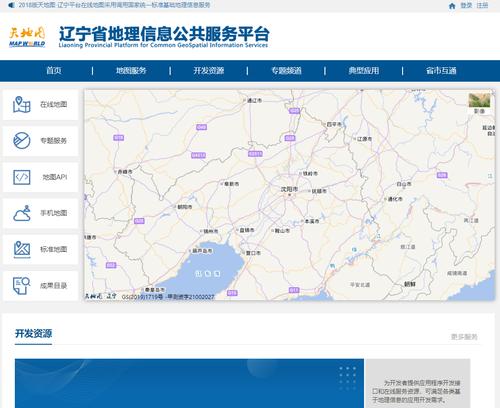Open the scrolling 2018版天地图 notice text

[x=114, y=5]
